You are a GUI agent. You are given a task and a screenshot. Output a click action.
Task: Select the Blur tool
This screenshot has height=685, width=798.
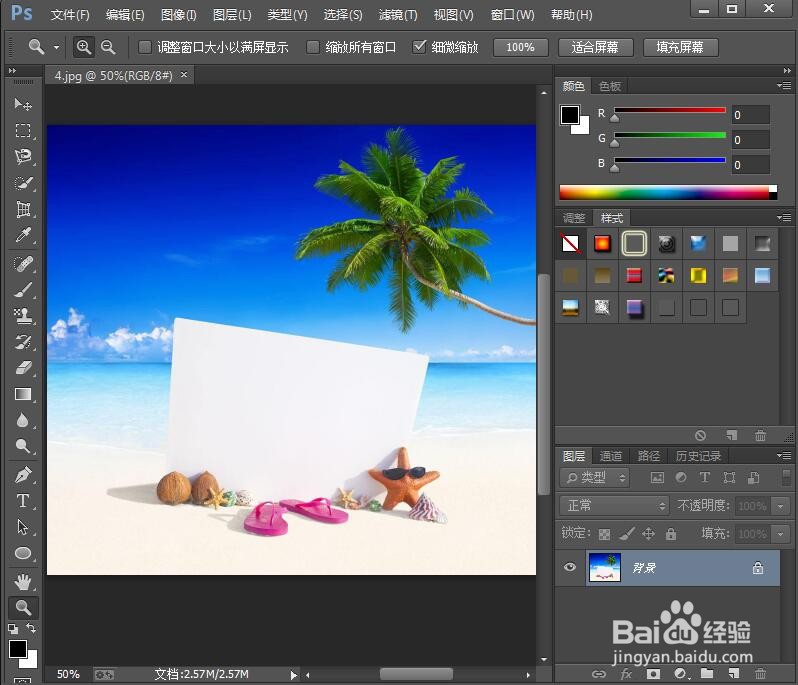[x=22, y=420]
